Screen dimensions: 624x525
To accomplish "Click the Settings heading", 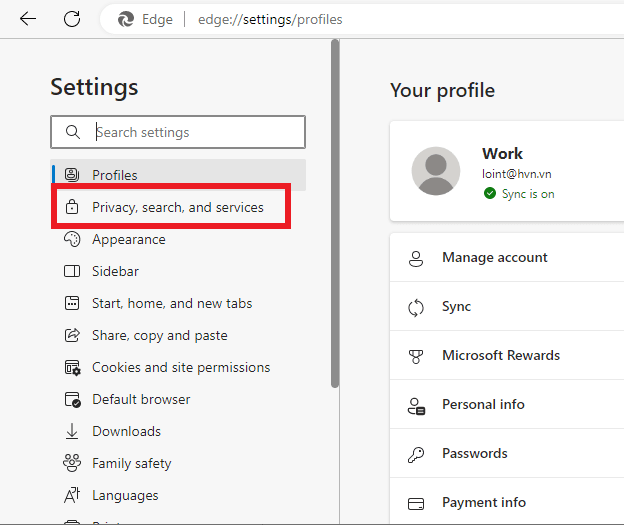I will click(x=94, y=87).
